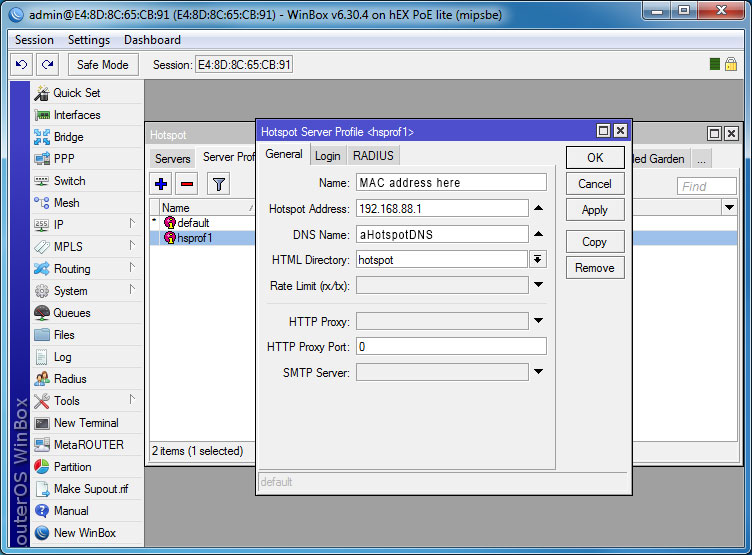Click the padlock icon in toolbar
This screenshot has height=555, width=752.
731,64
